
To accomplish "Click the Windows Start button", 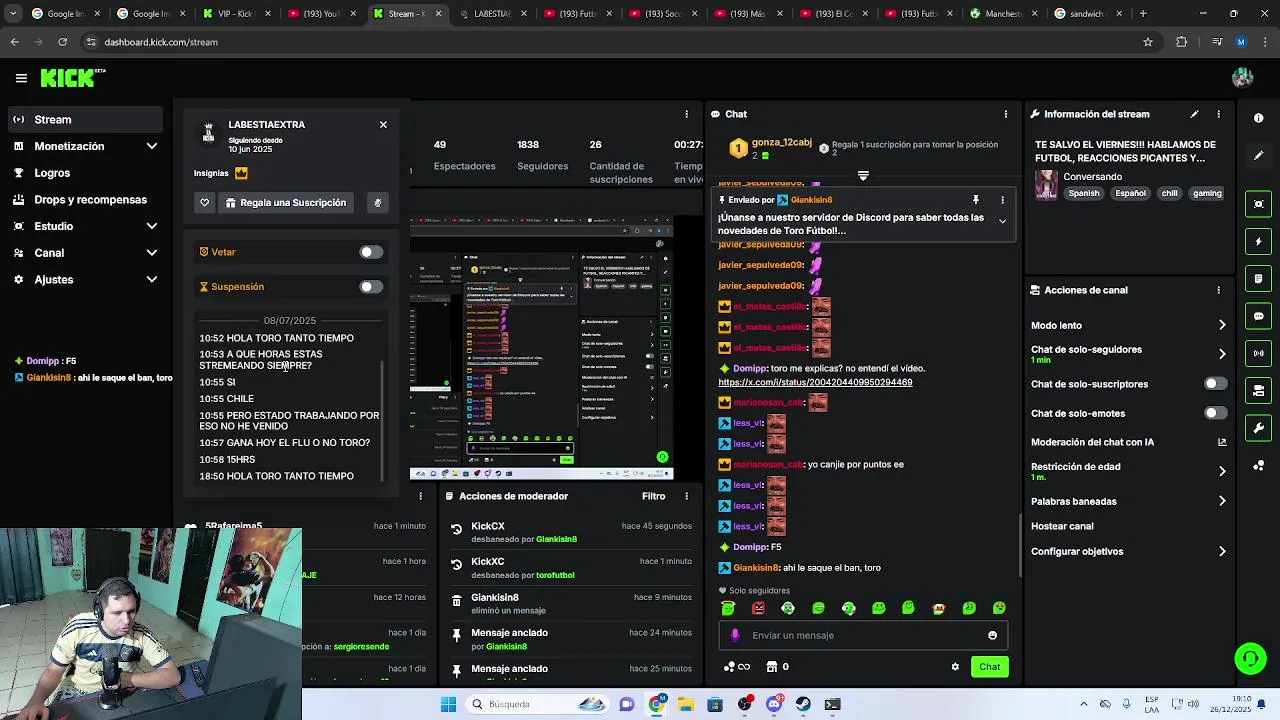I will 448,704.
